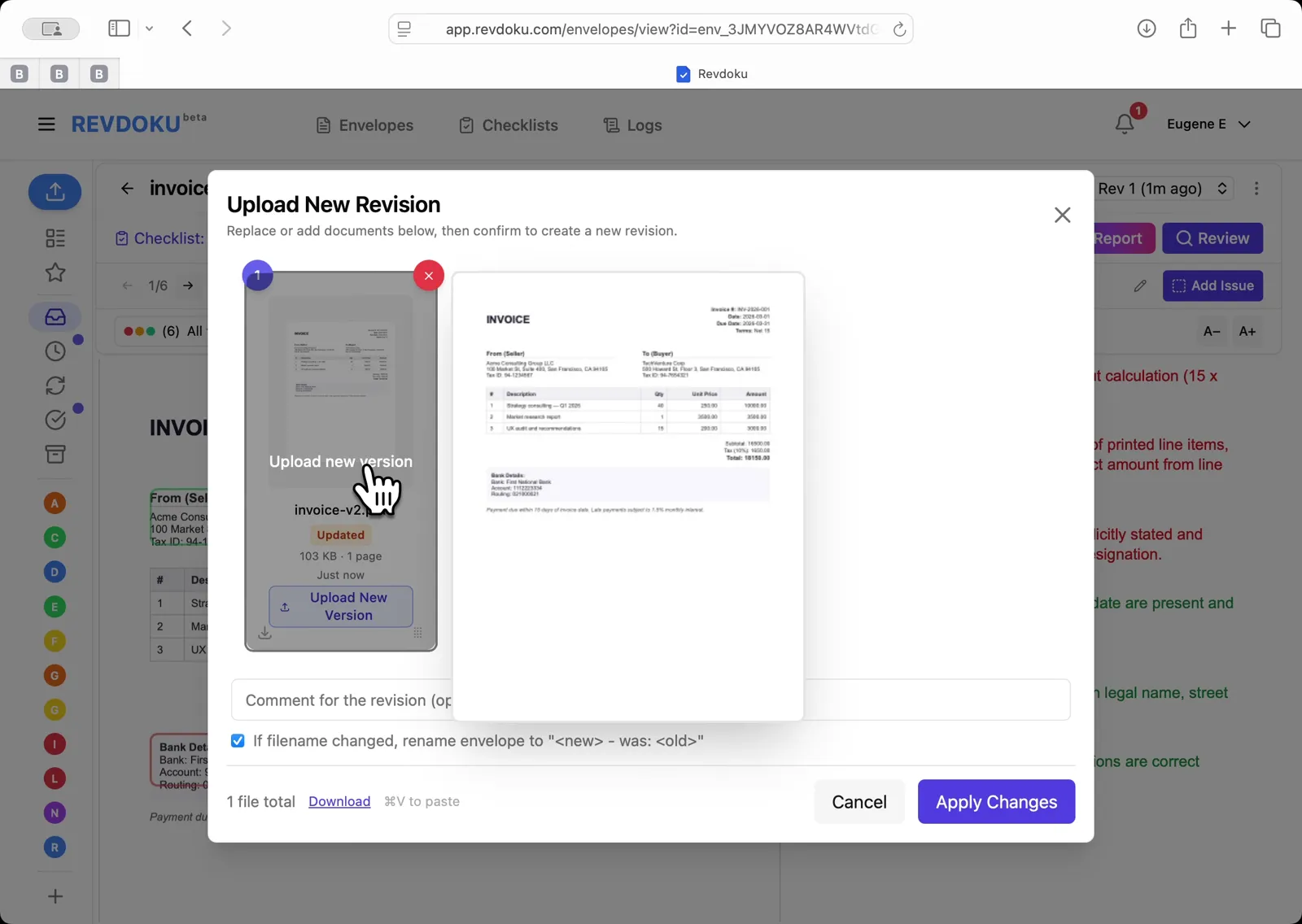Click the sync icon in the left sidebar
Screen dimensions: 1302x924
55,386
